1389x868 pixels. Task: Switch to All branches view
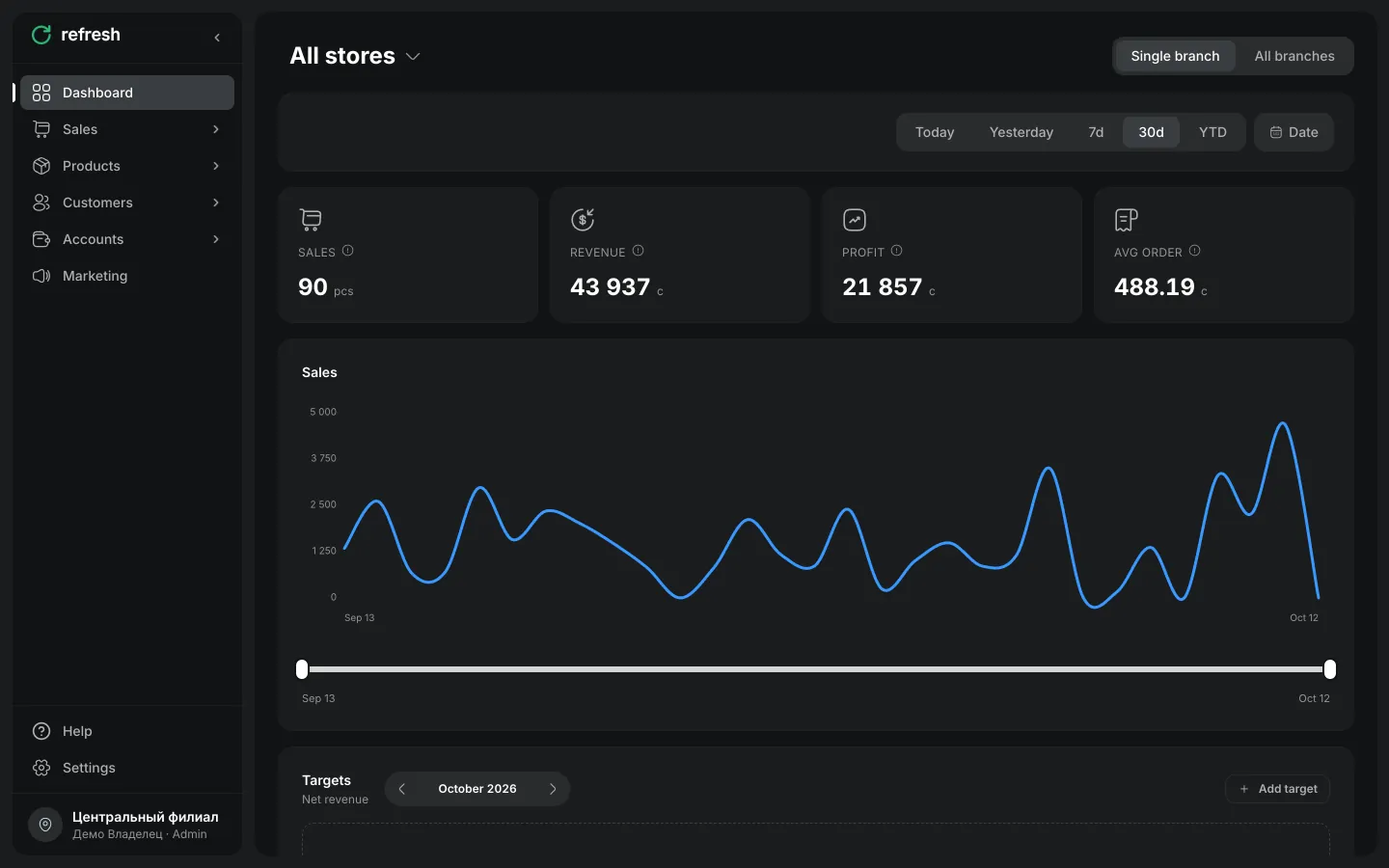pos(1294,56)
